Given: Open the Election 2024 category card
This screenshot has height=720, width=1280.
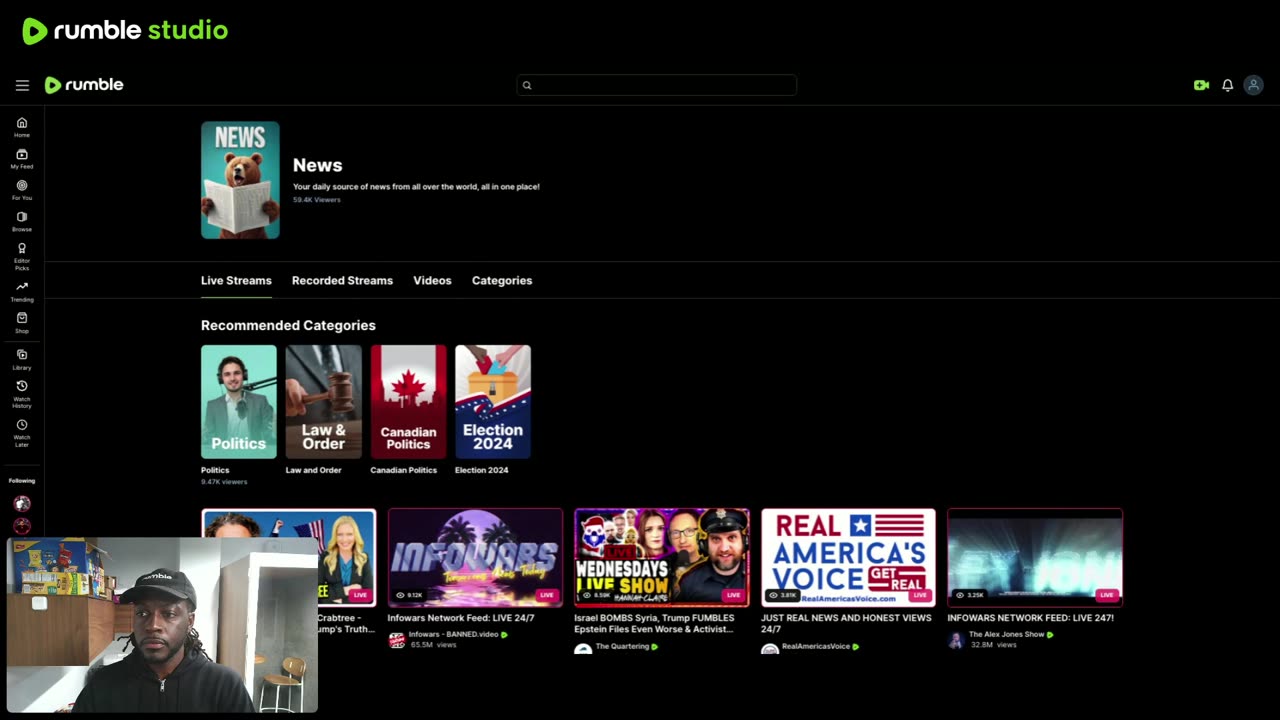Looking at the screenshot, I should click(493, 402).
